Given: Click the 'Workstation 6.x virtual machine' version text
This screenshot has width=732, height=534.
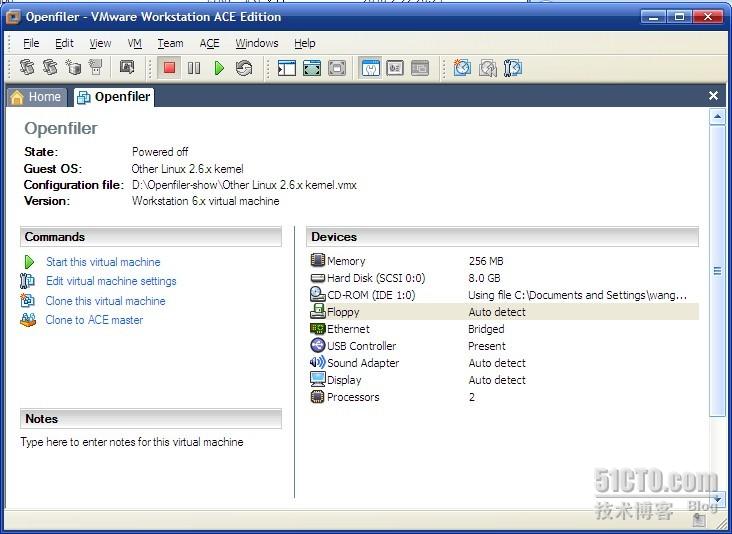Looking at the screenshot, I should tap(205, 201).
